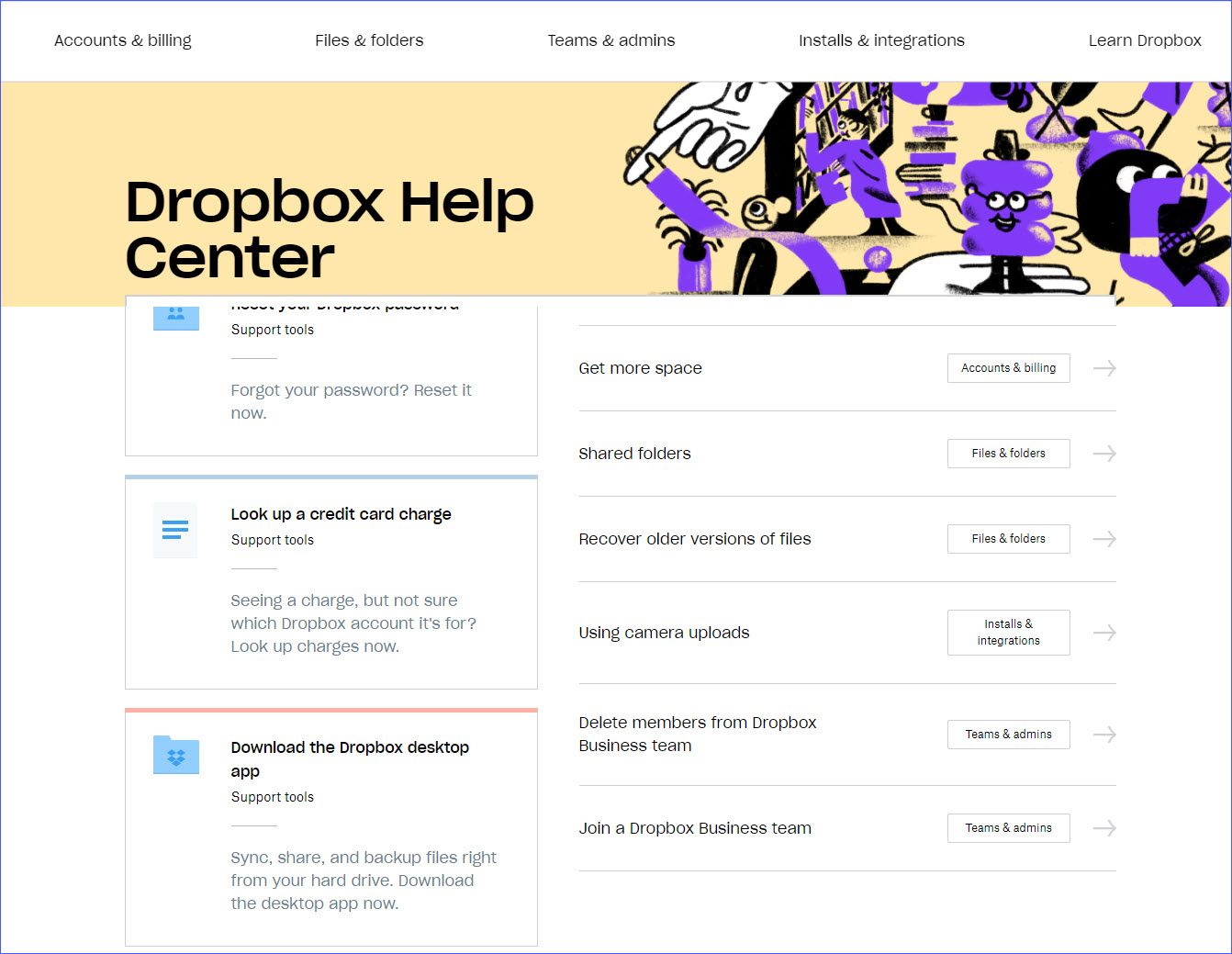Image resolution: width=1232 pixels, height=954 pixels.
Task: Click the Dropbox desktop app folder icon
Action: pyautogui.click(x=176, y=755)
